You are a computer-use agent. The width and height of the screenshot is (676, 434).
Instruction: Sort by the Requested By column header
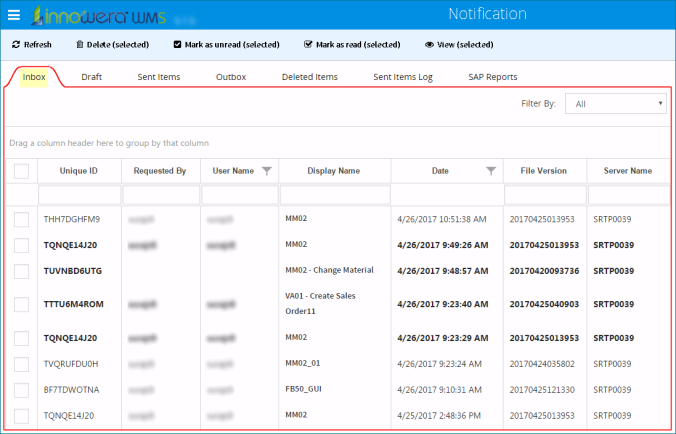point(160,171)
